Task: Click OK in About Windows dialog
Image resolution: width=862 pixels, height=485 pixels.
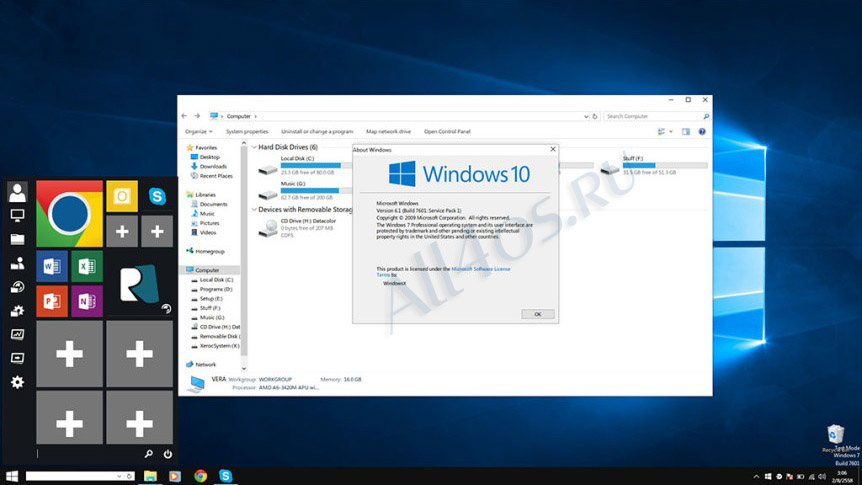Action: click(x=538, y=315)
